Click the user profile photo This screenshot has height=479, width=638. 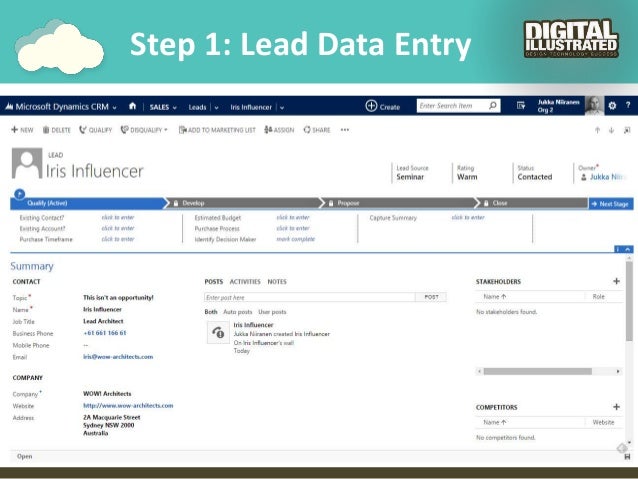[x=594, y=106]
